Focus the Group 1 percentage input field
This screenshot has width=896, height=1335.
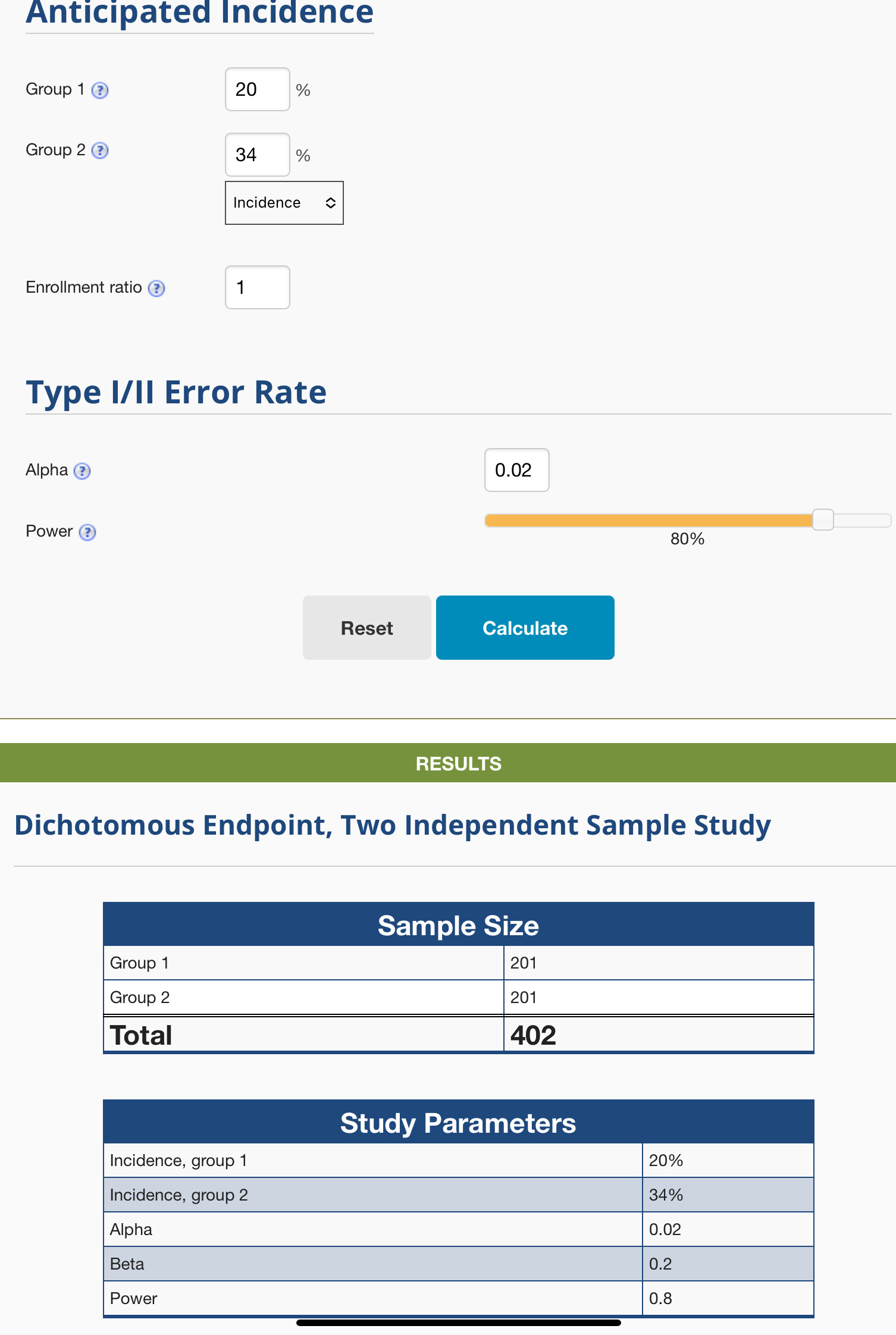pos(258,89)
